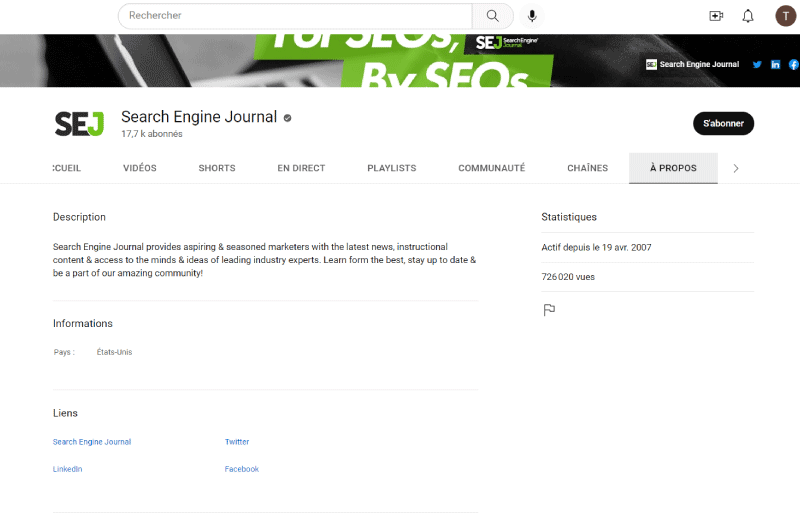Click the SEJ channel avatar logo
Image resolution: width=800 pixels, height=530 pixels.
(79, 123)
